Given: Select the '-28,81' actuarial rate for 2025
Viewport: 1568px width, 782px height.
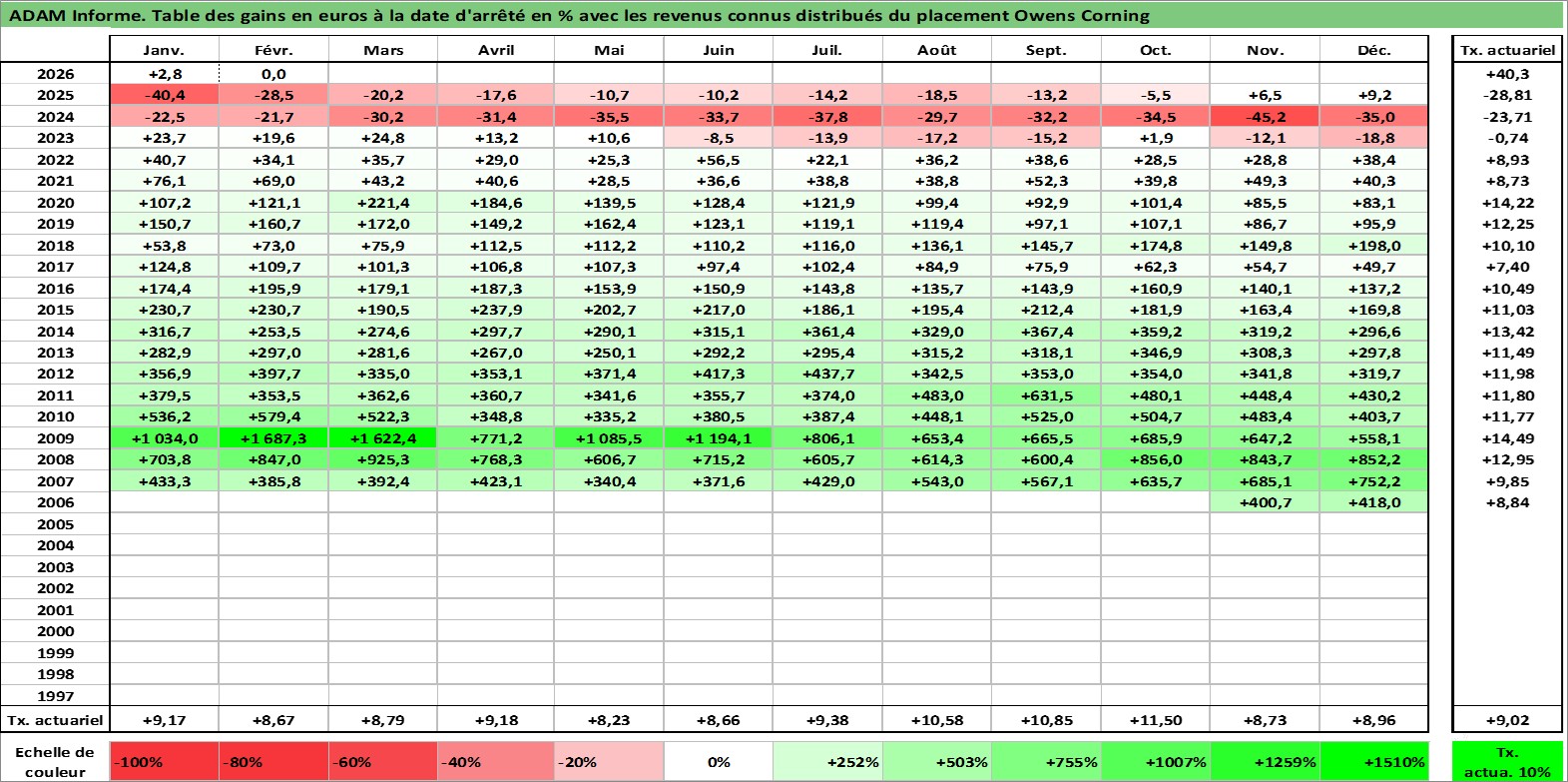Looking at the screenshot, I should [1507, 95].
